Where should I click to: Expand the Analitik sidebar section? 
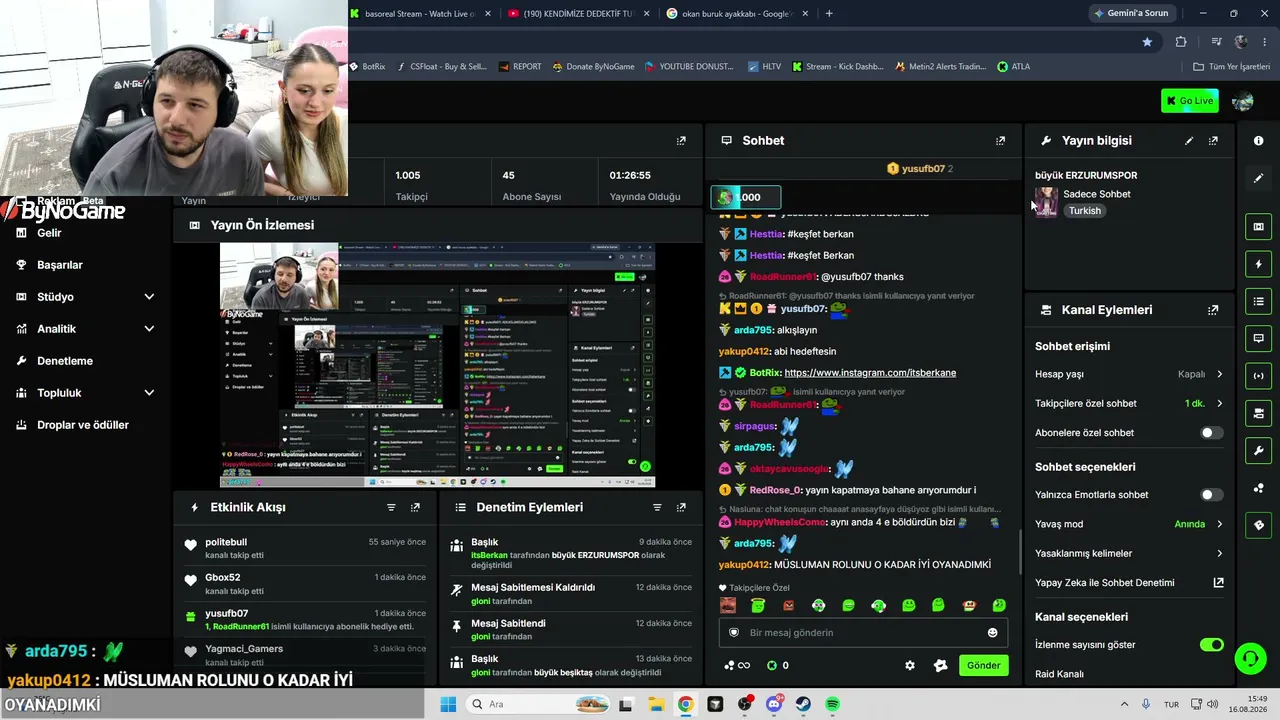86,329
